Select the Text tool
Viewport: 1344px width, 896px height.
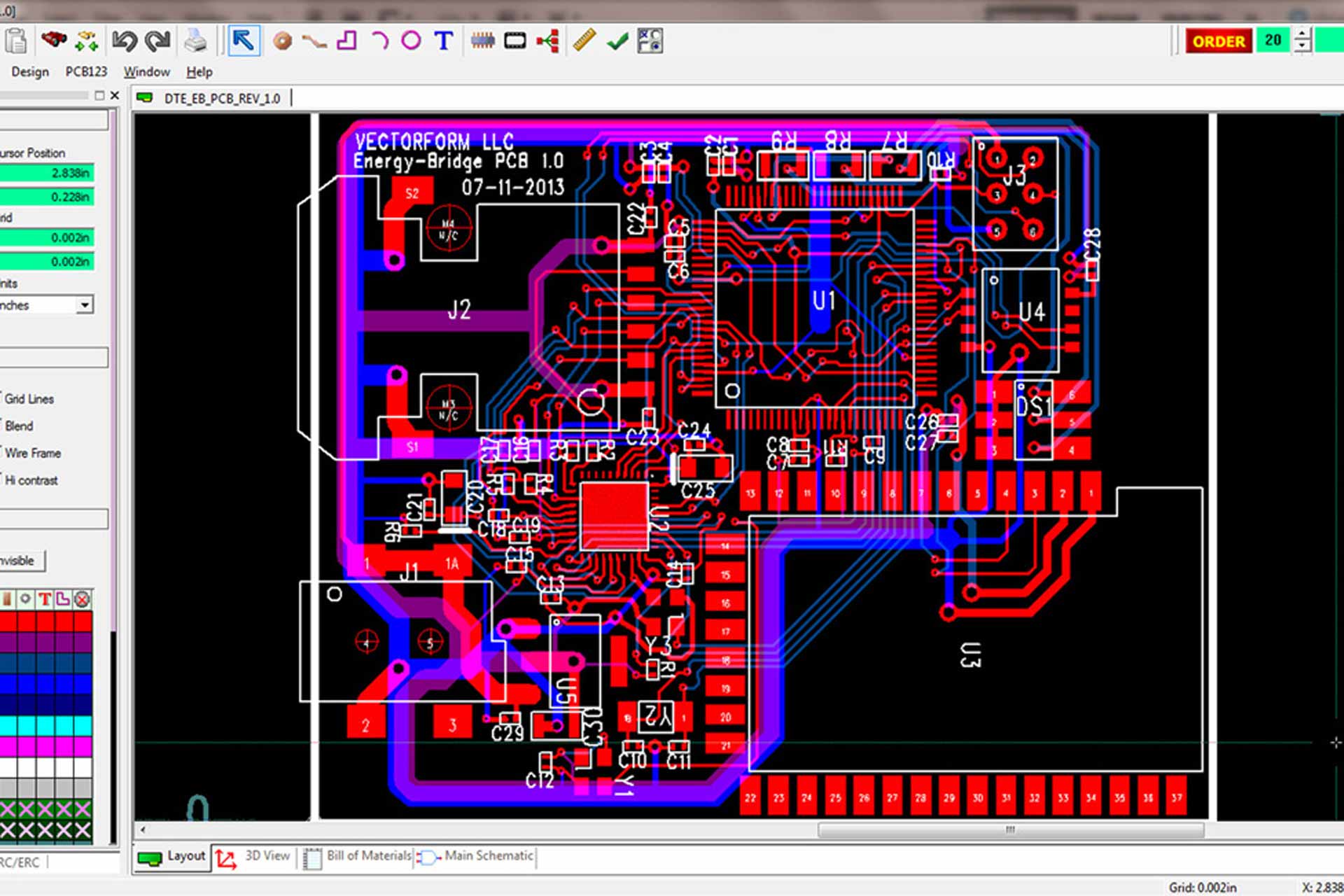point(443,41)
